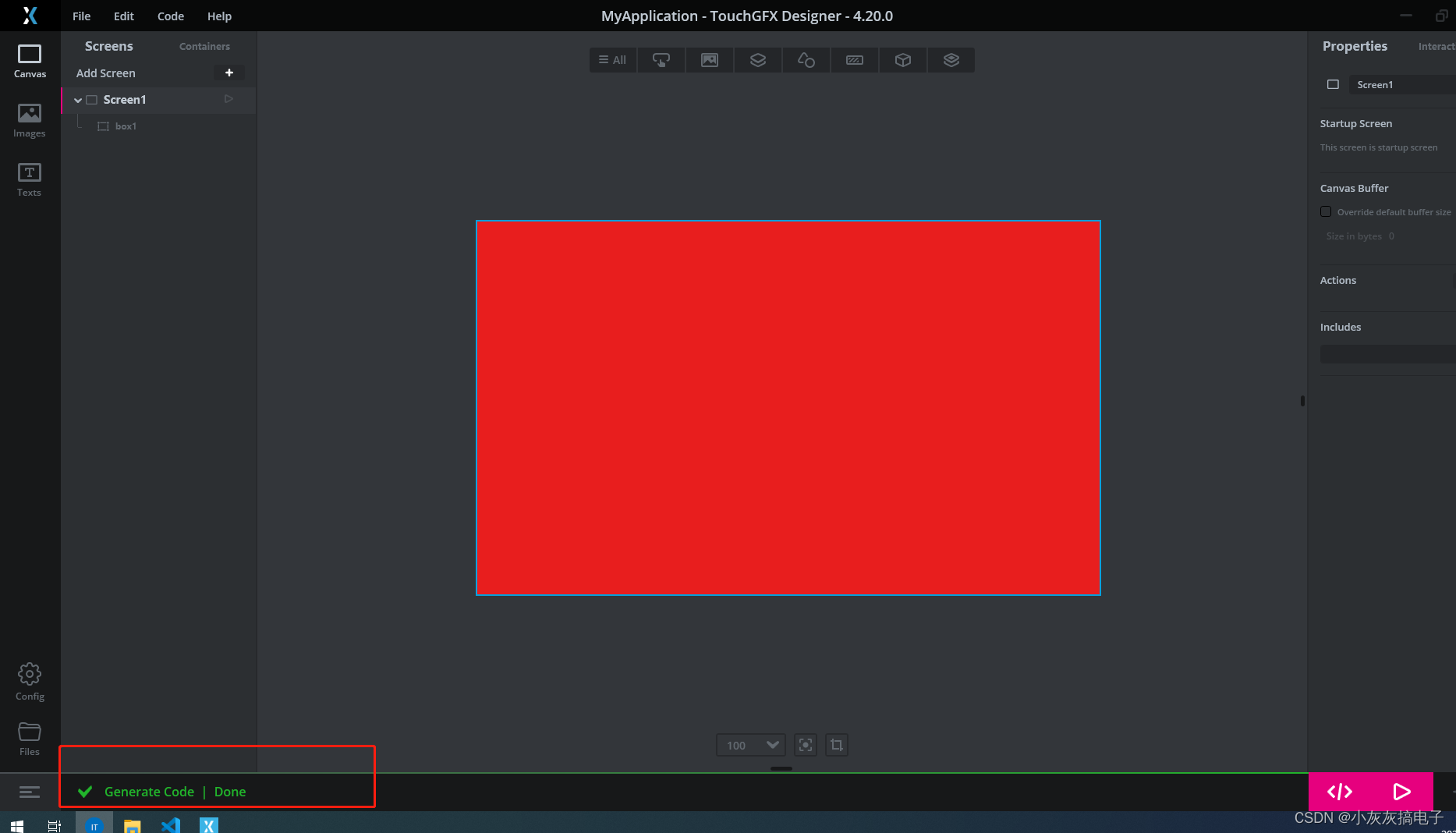Click the crop/frame canvas icon
The width and height of the screenshot is (1456, 833).
[837, 745]
